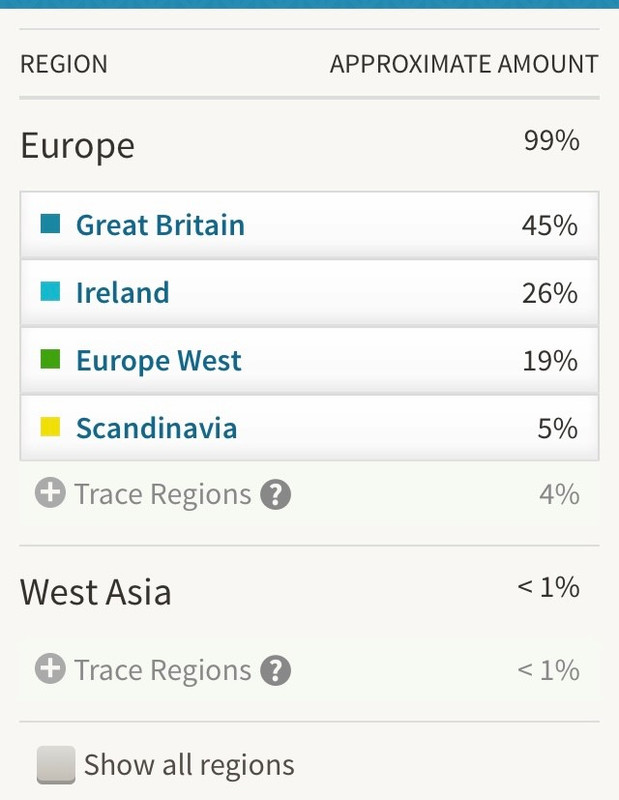Screen dimensions: 619x800
Task: Expand Trace Regions under West Asia plus icon
Action: [x=50, y=668]
